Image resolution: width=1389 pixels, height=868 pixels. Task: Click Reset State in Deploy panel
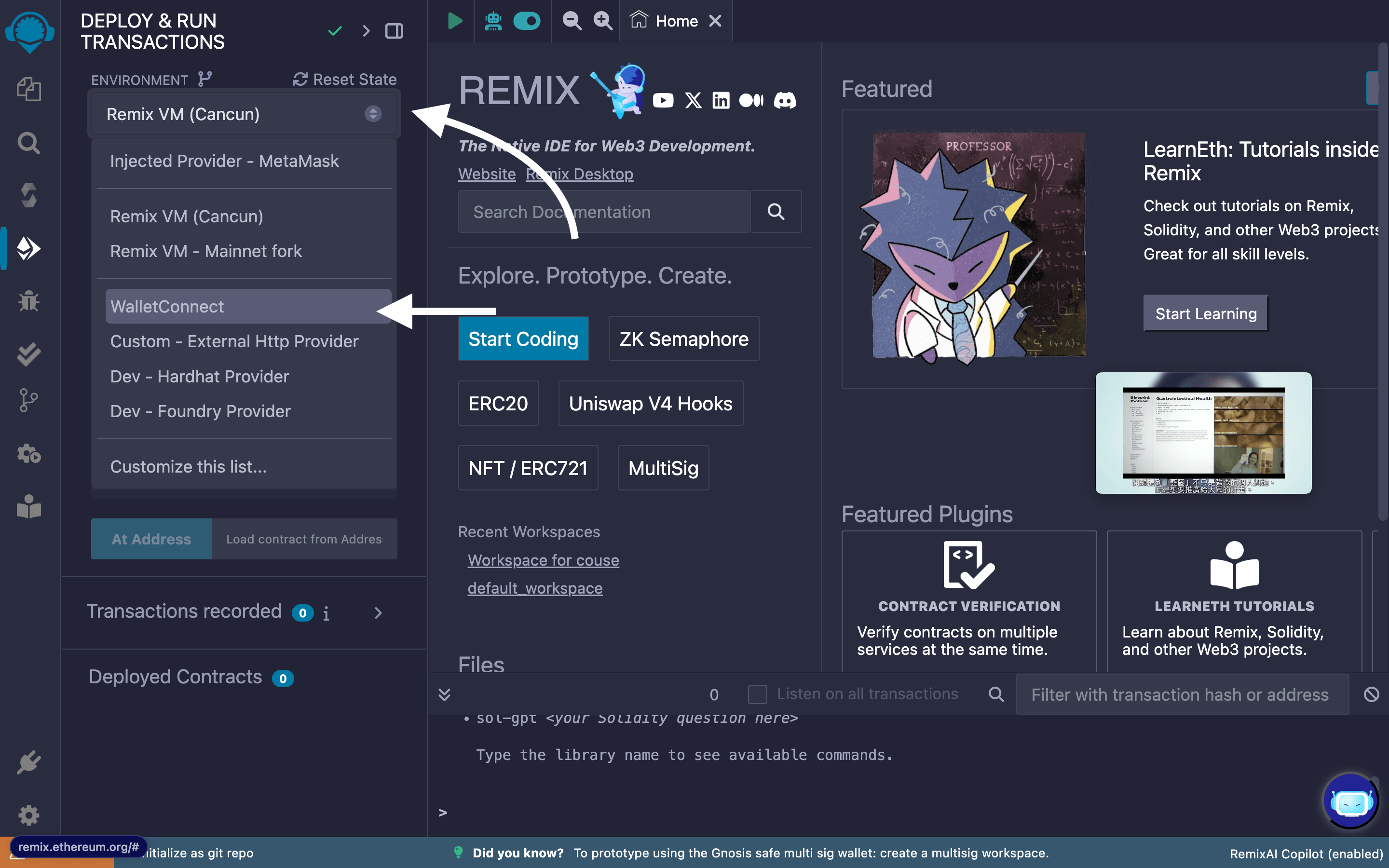pos(344,79)
